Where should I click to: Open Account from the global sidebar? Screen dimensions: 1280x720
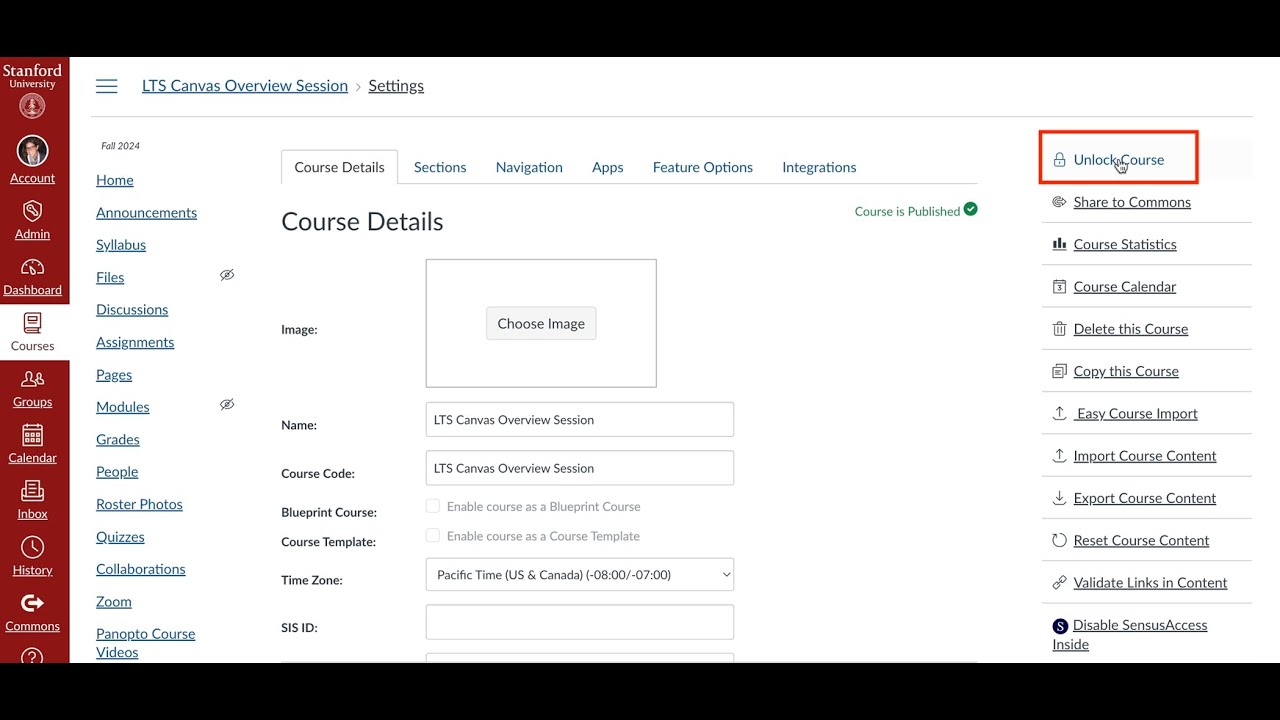coord(32,160)
